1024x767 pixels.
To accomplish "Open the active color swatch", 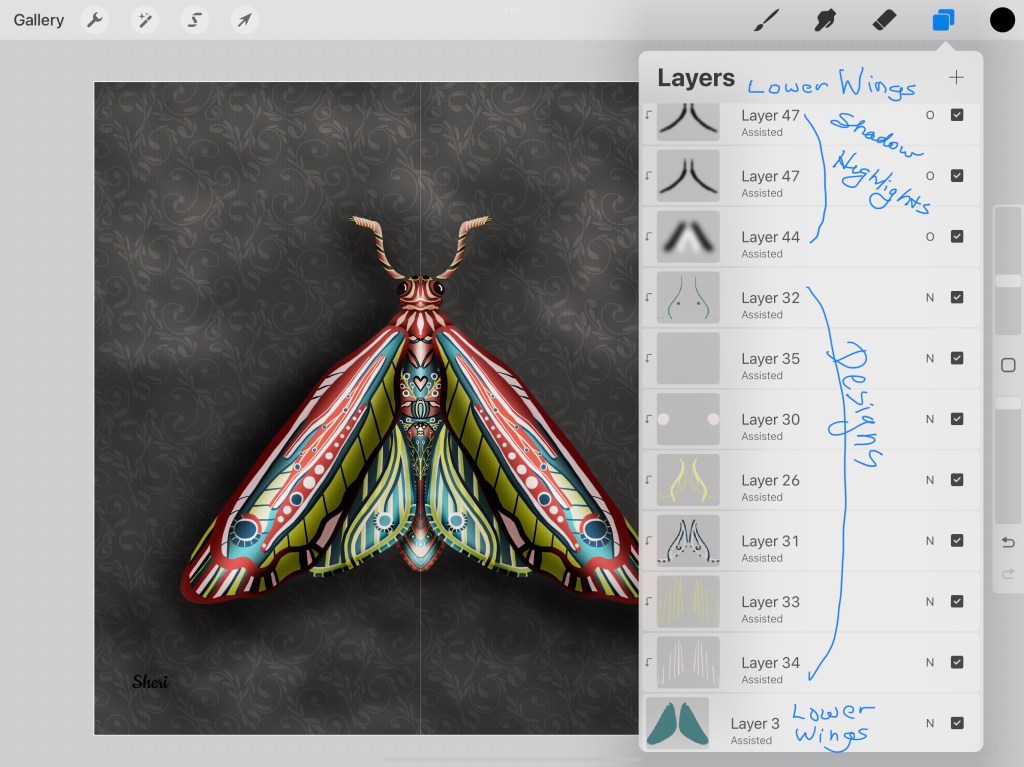I will point(1002,20).
